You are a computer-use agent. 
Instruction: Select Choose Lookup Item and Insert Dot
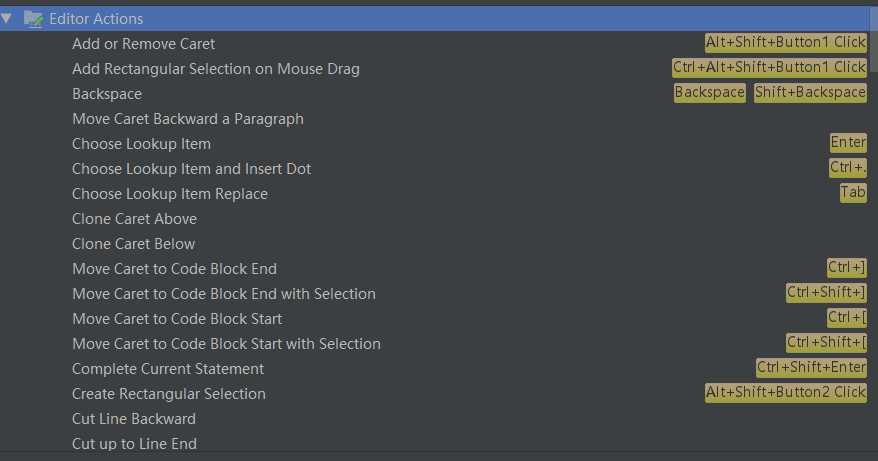(192, 169)
